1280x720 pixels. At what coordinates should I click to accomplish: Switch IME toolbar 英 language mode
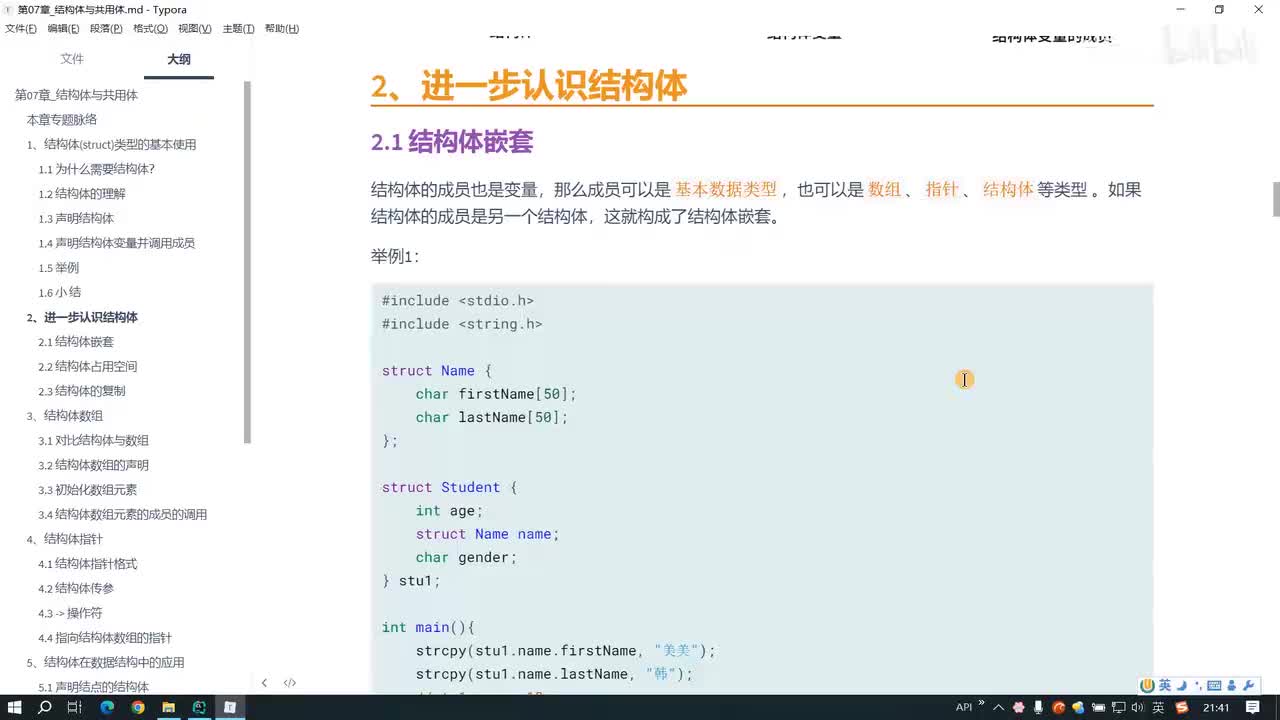click(x=1164, y=686)
